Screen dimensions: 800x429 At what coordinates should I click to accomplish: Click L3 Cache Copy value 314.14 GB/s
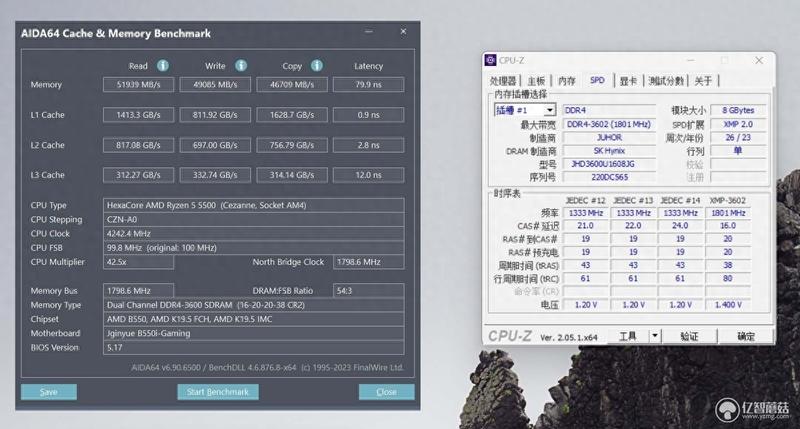coord(292,175)
